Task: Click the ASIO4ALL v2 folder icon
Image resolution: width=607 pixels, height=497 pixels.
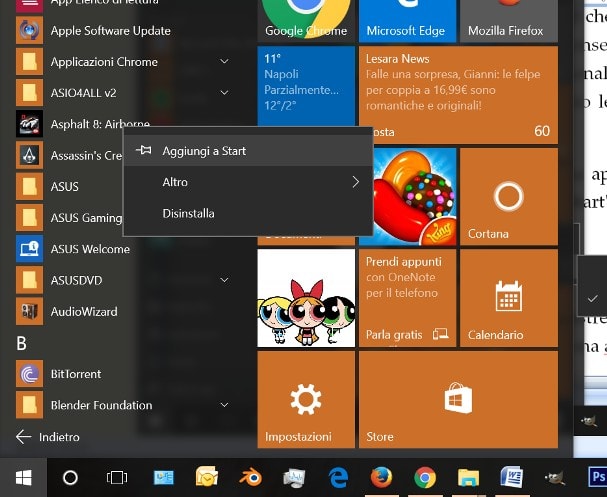Action: (29, 93)
